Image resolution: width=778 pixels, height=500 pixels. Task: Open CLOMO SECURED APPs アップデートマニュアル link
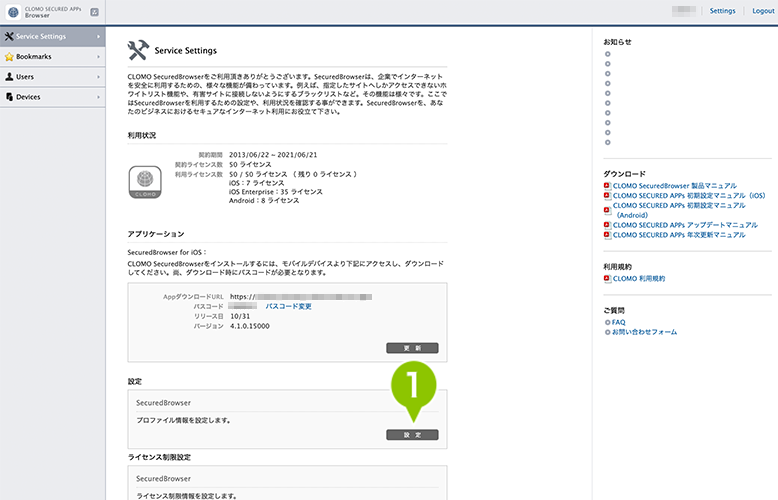685,225
